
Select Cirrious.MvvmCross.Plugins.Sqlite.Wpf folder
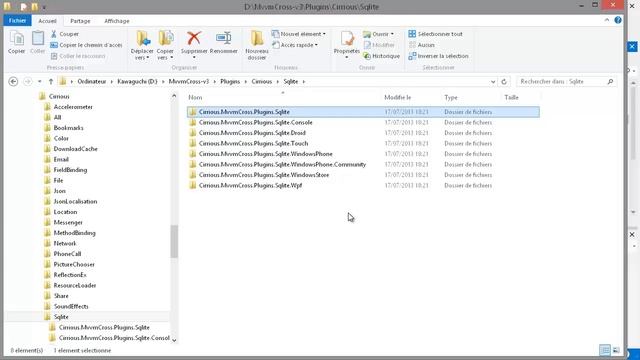coord(363,186)
